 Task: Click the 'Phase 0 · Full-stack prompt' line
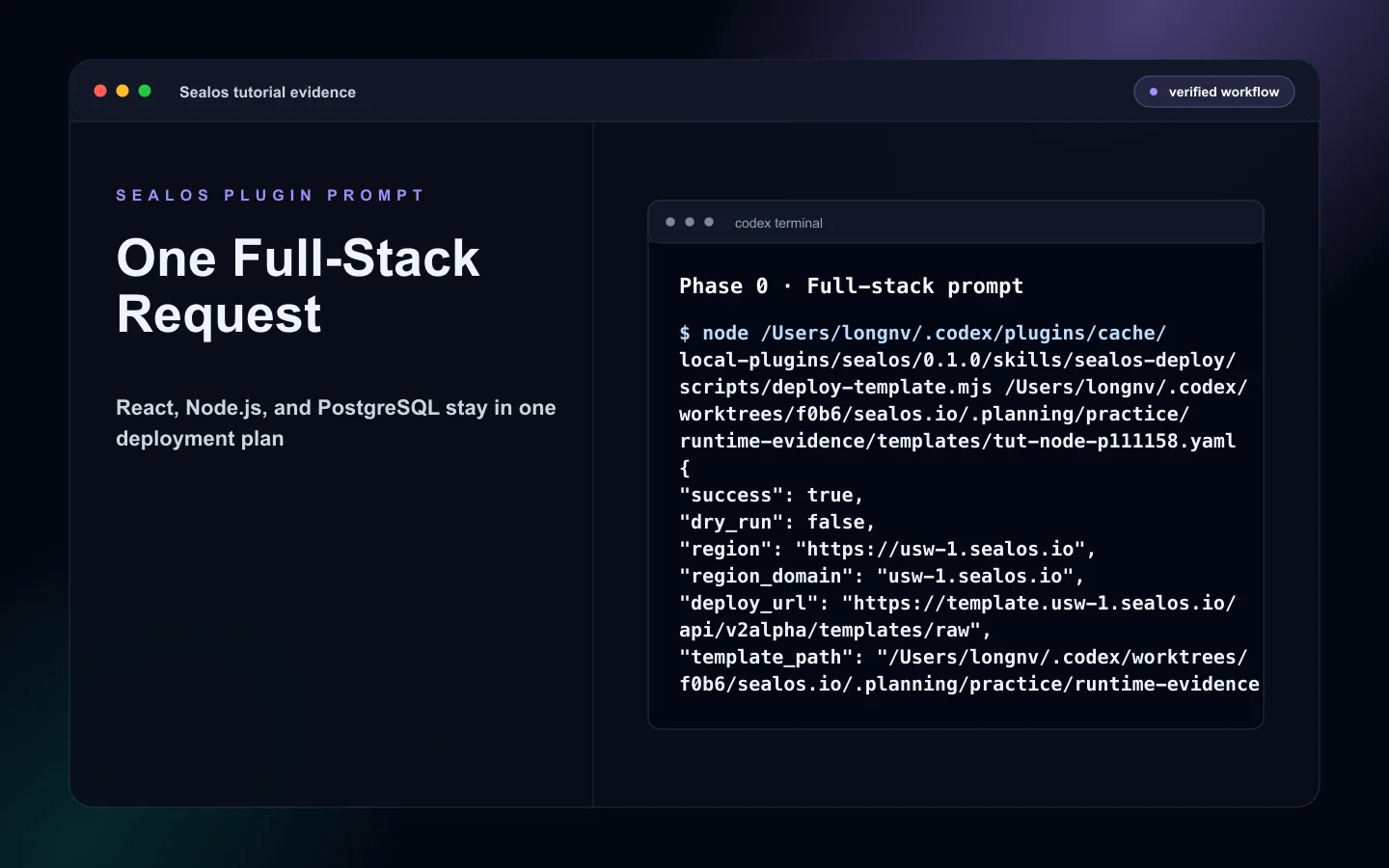pyautogui.click(x=851, y=286)
